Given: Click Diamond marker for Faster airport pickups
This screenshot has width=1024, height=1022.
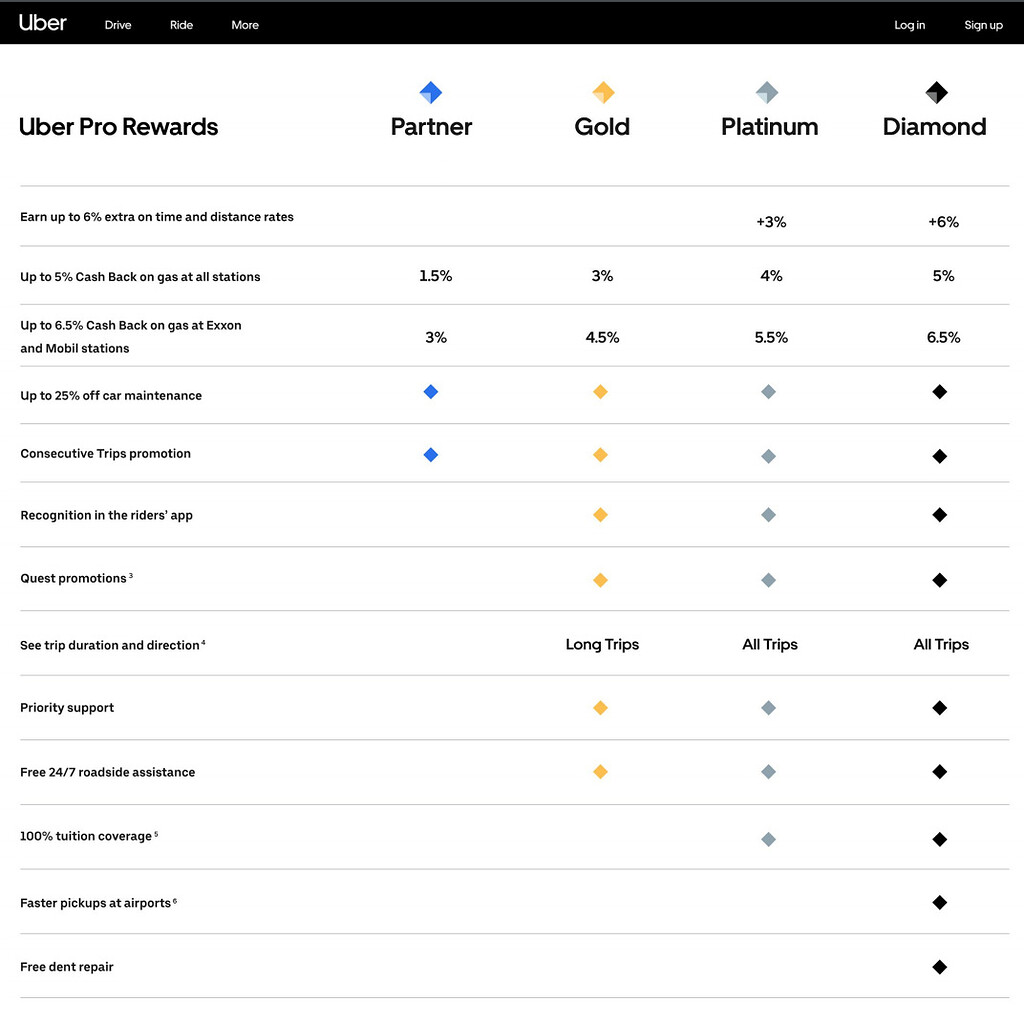Looking at the screenshot, I should pos(939,902).
